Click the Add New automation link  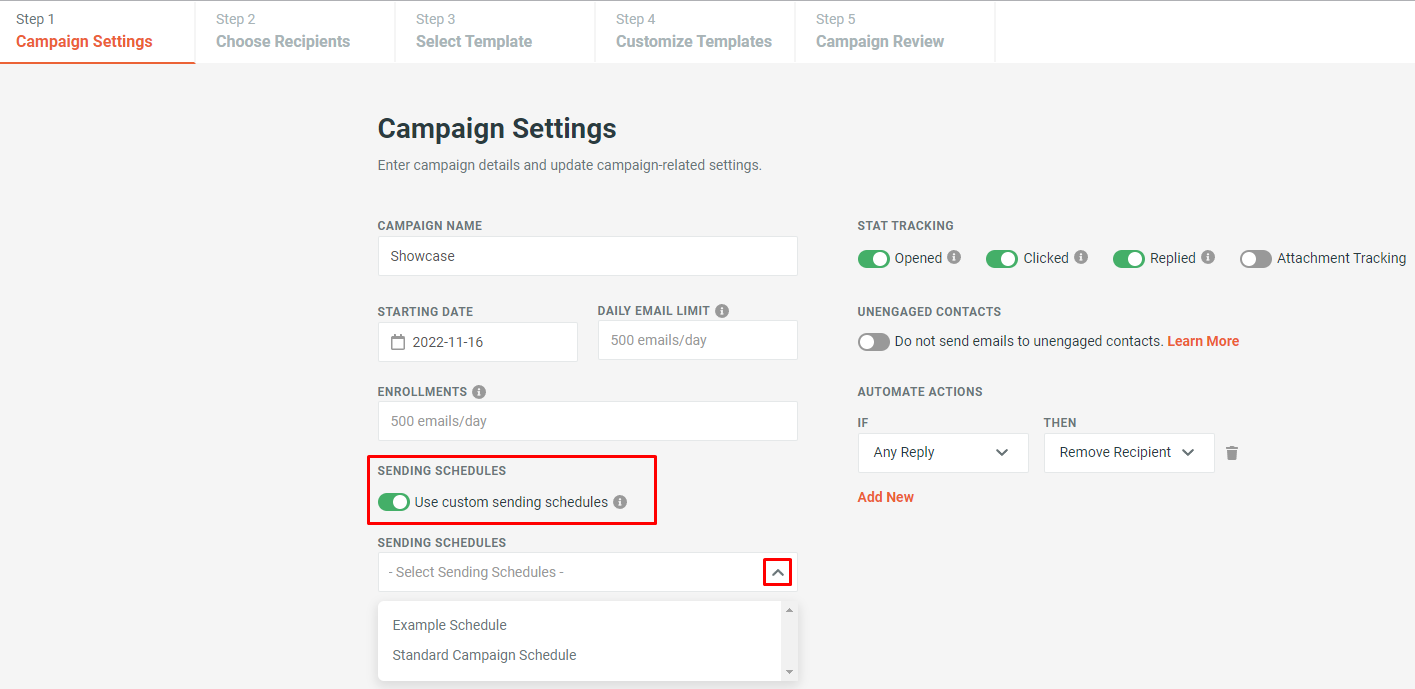pyautogui.click(x=885, y=496)
